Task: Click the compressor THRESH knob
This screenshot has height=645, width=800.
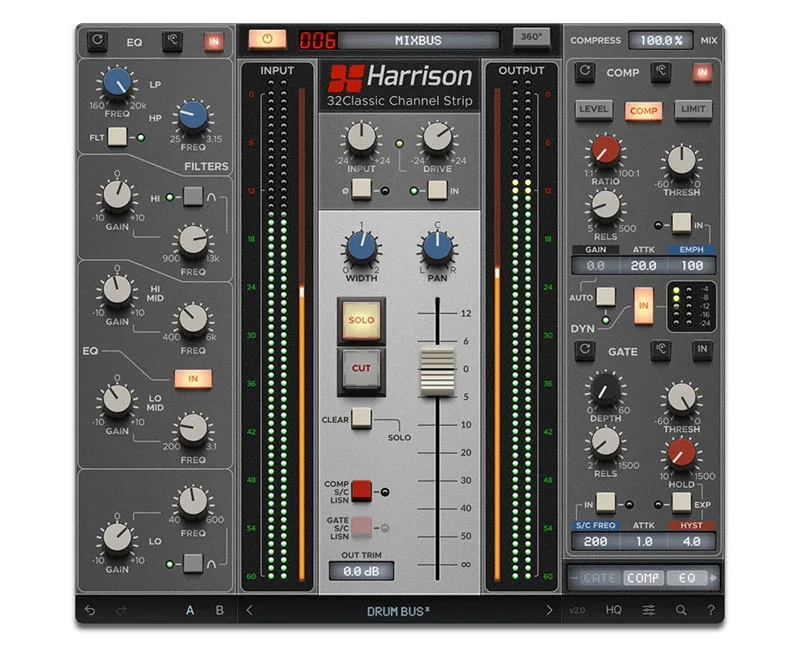Action: [681, 161]
